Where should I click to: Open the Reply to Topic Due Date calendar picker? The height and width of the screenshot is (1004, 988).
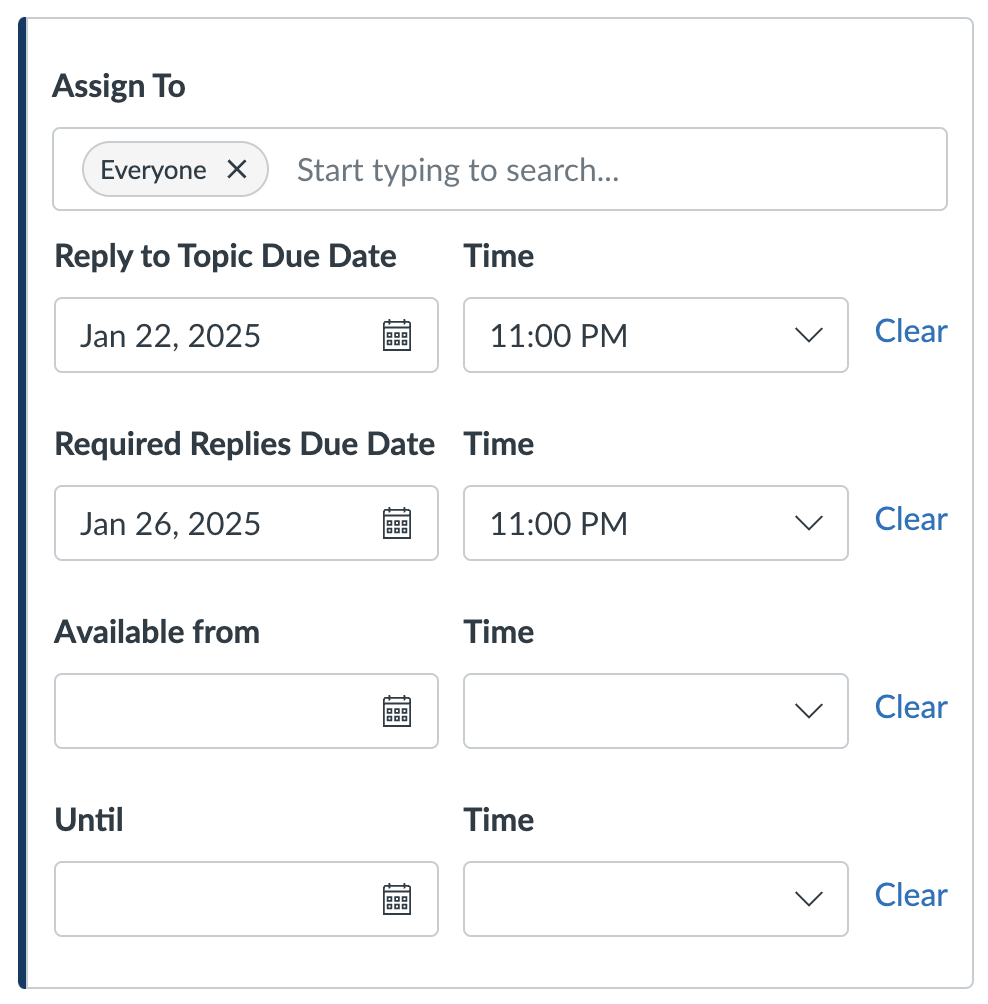(398, 336)
